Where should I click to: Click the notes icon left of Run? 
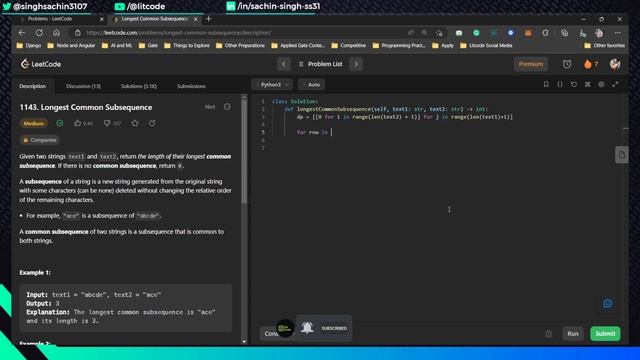click(x=549, y=333)
